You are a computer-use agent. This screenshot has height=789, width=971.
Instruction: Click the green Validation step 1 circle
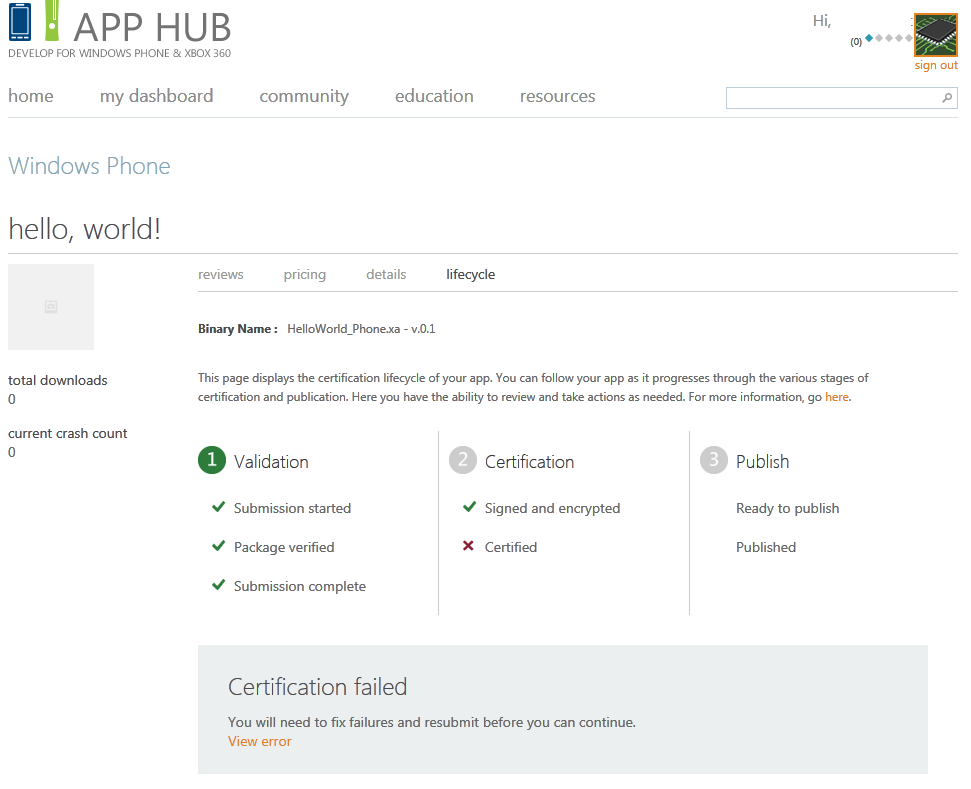point(212,460)
